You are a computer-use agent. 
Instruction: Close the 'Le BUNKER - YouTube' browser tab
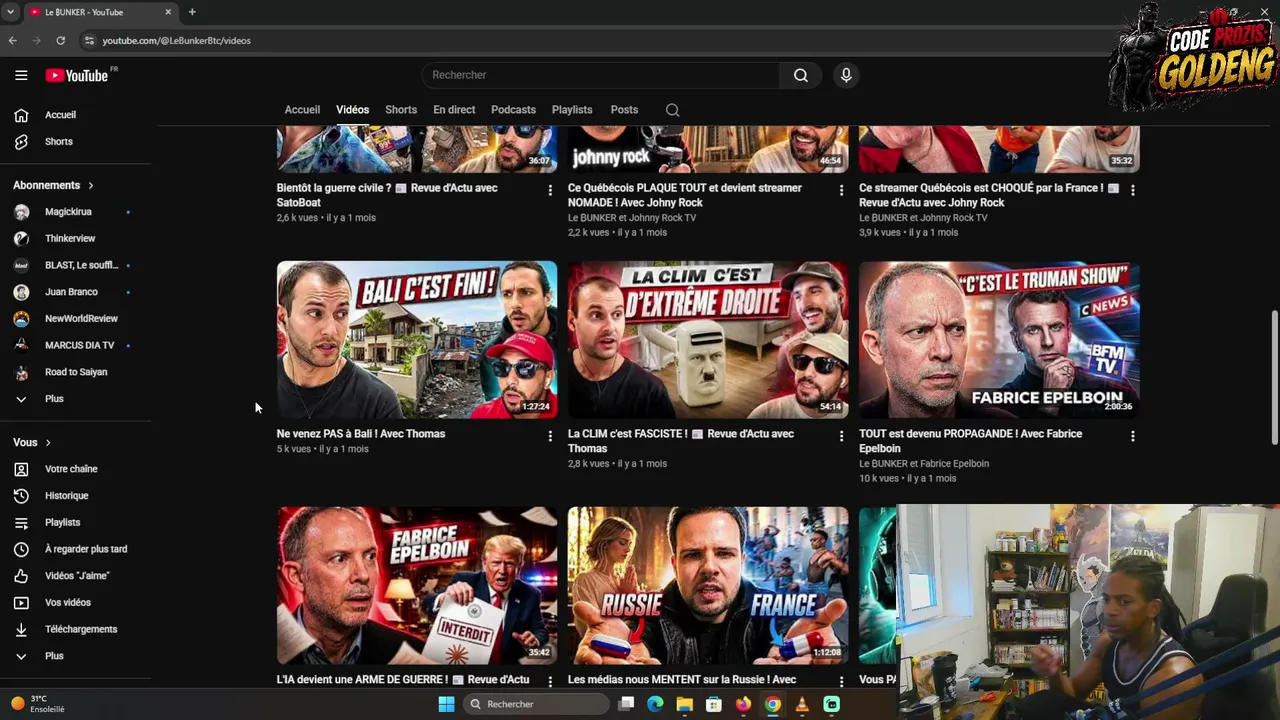[168, 12]
